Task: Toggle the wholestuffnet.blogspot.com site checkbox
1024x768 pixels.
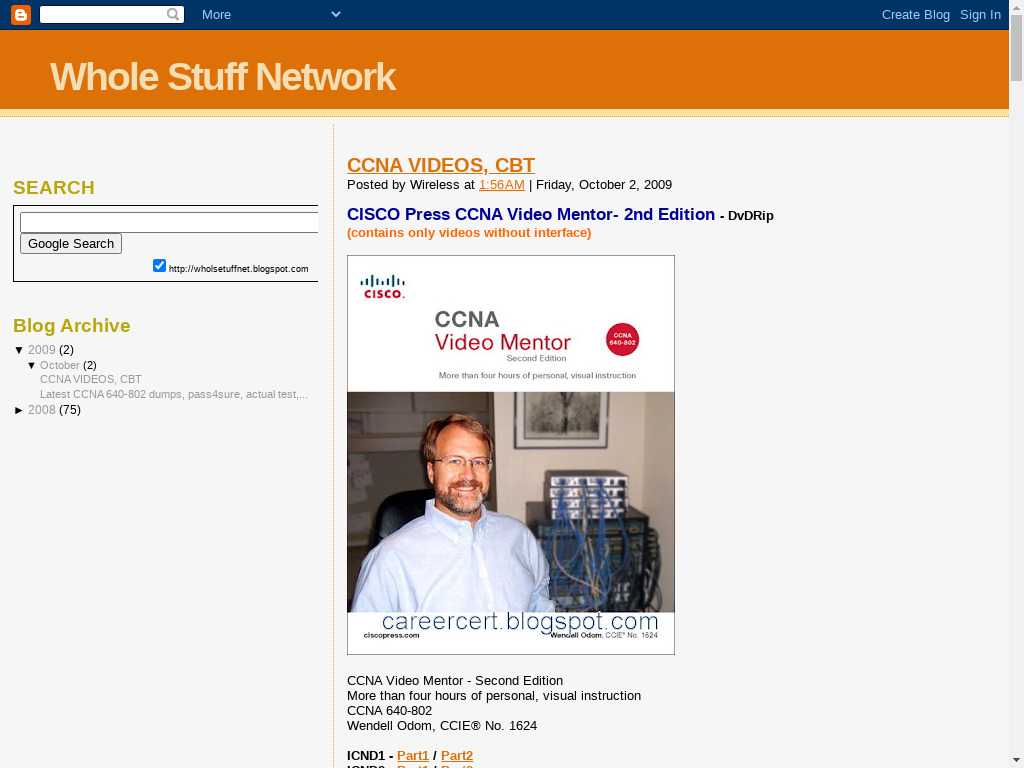Action: tap(159, 265)
